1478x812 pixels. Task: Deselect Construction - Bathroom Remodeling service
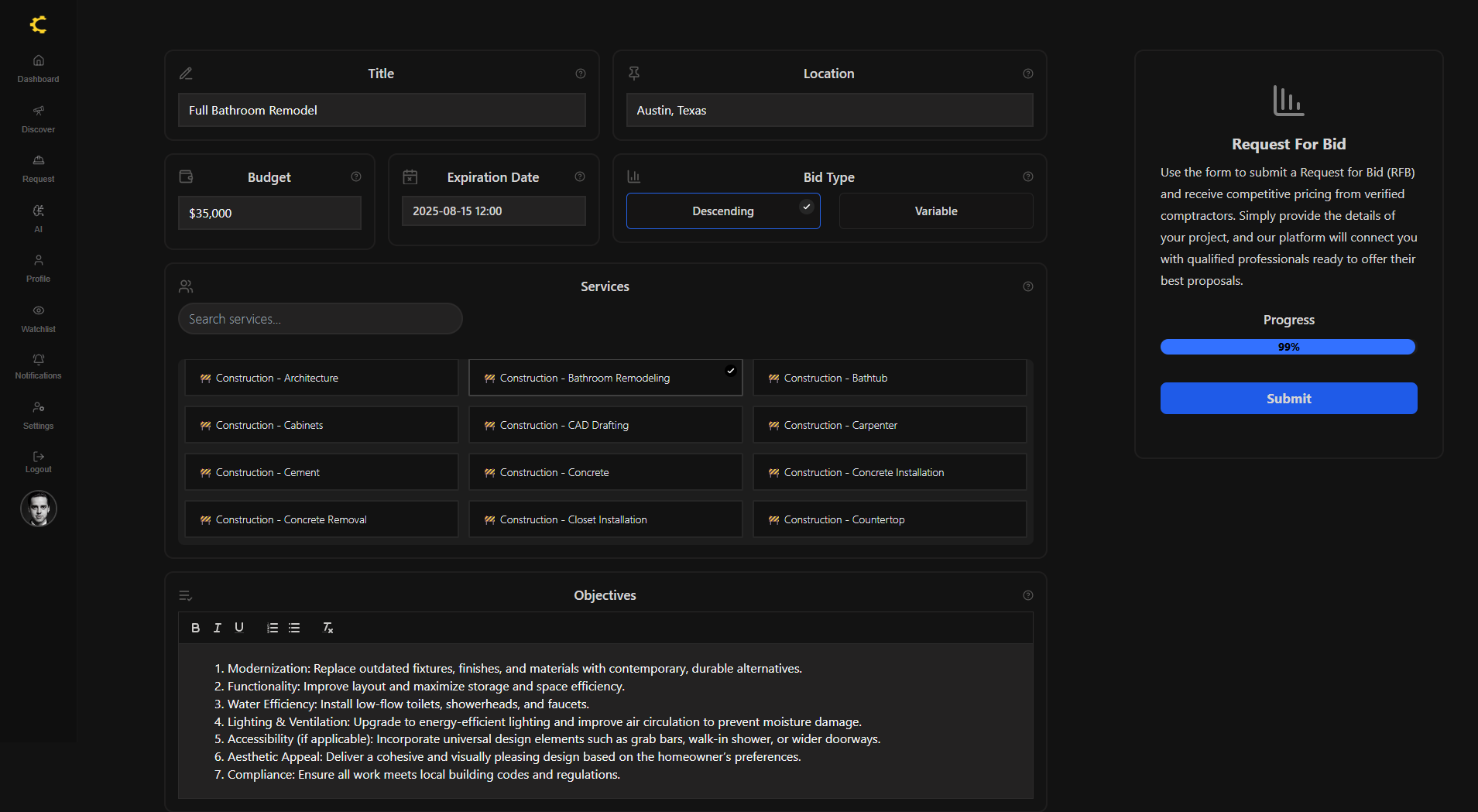pyautogui.click(x=605, y=378)
